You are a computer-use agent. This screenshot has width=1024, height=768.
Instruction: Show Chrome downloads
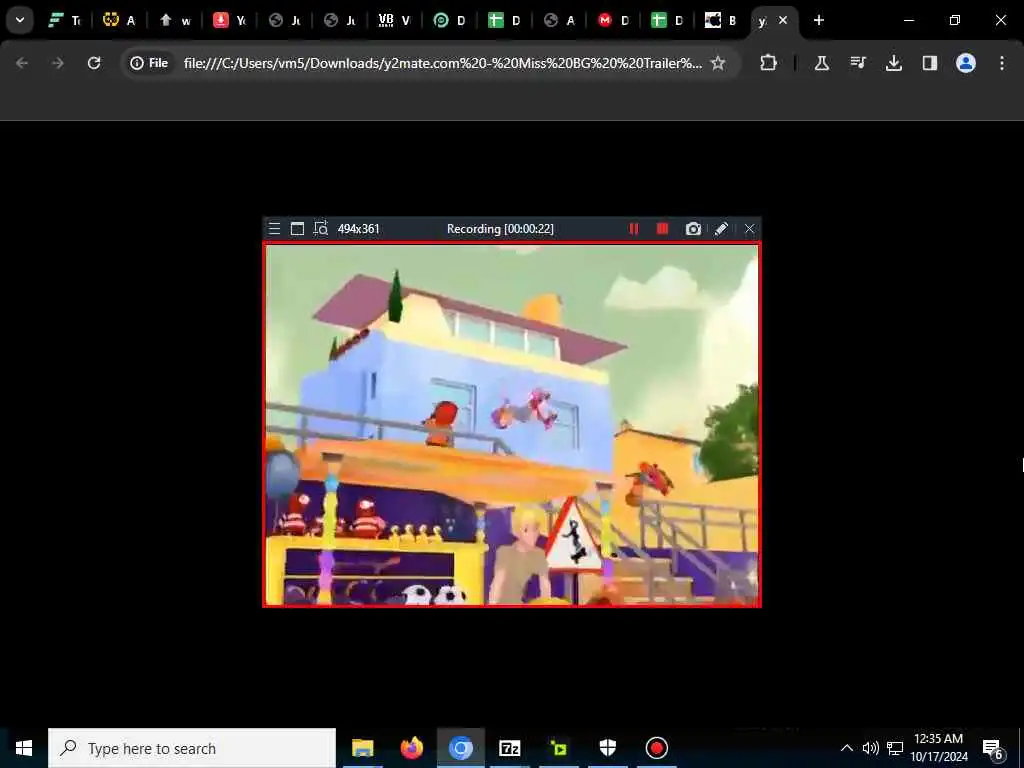pyautogui.click(x=893, y=63)
